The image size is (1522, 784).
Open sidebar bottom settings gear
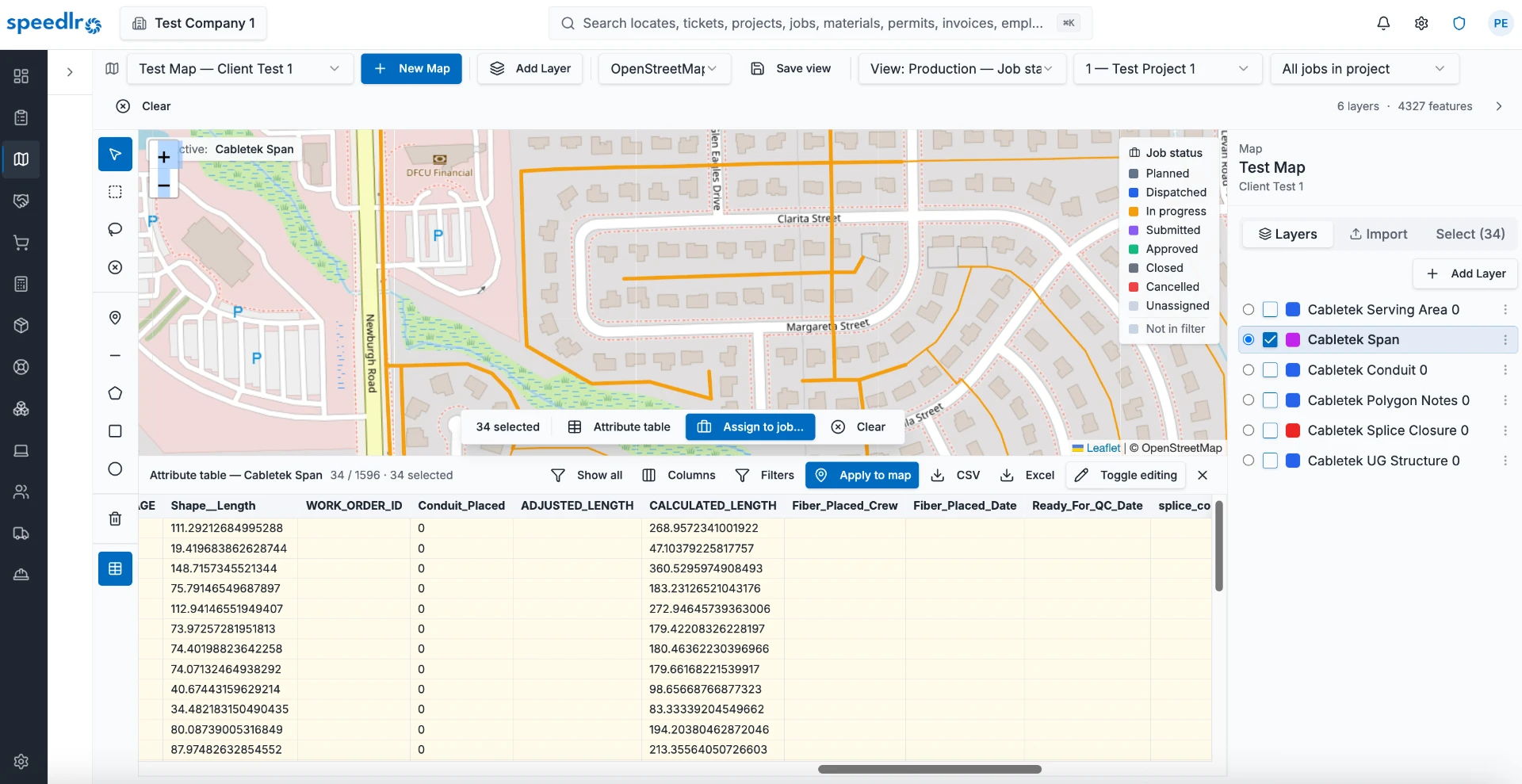[x=21, y=761]
